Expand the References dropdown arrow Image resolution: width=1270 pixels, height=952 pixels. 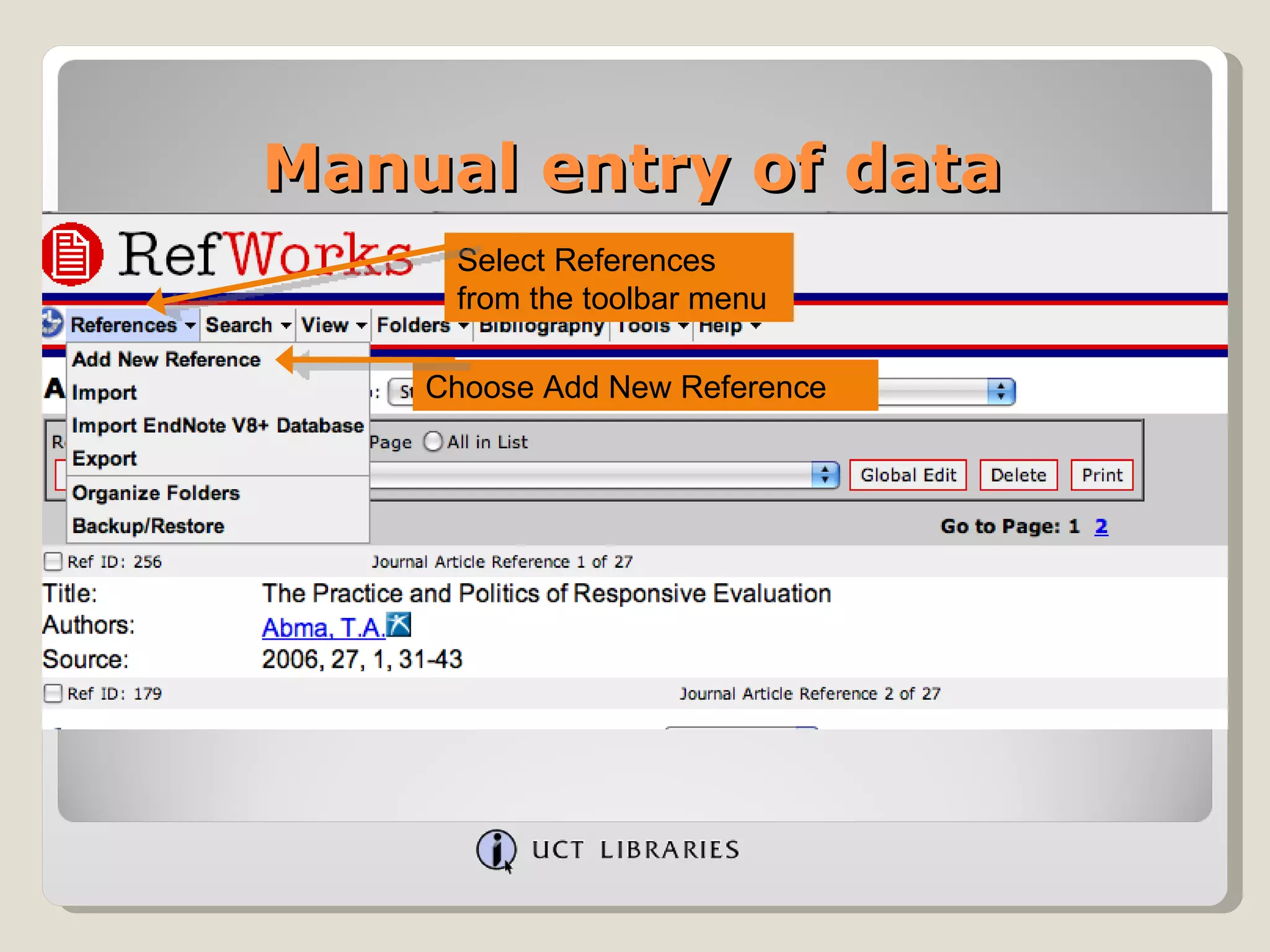coord(190,325)
